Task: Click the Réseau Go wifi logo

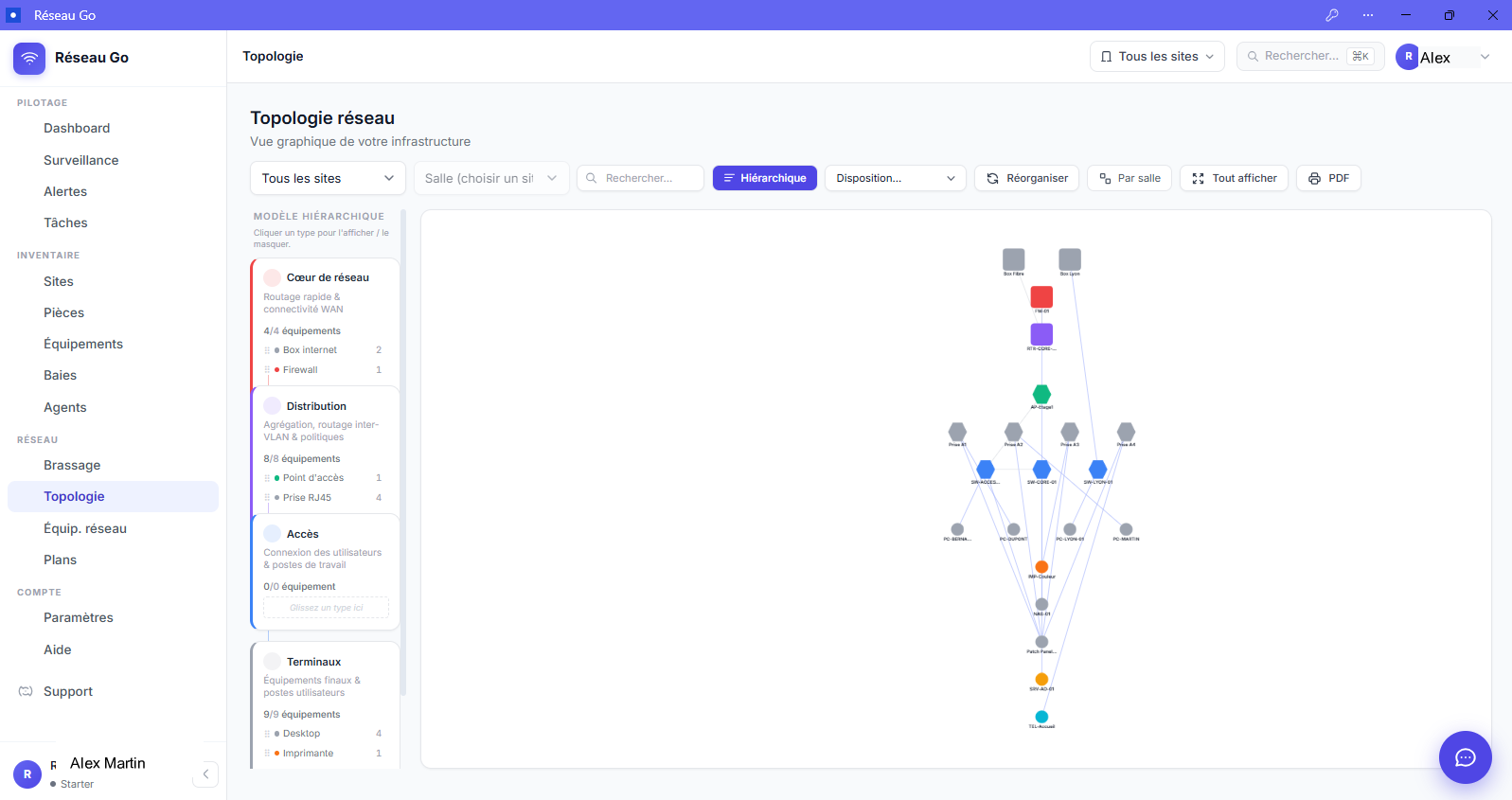Action: pyautogui.click(x=29, y=58)
